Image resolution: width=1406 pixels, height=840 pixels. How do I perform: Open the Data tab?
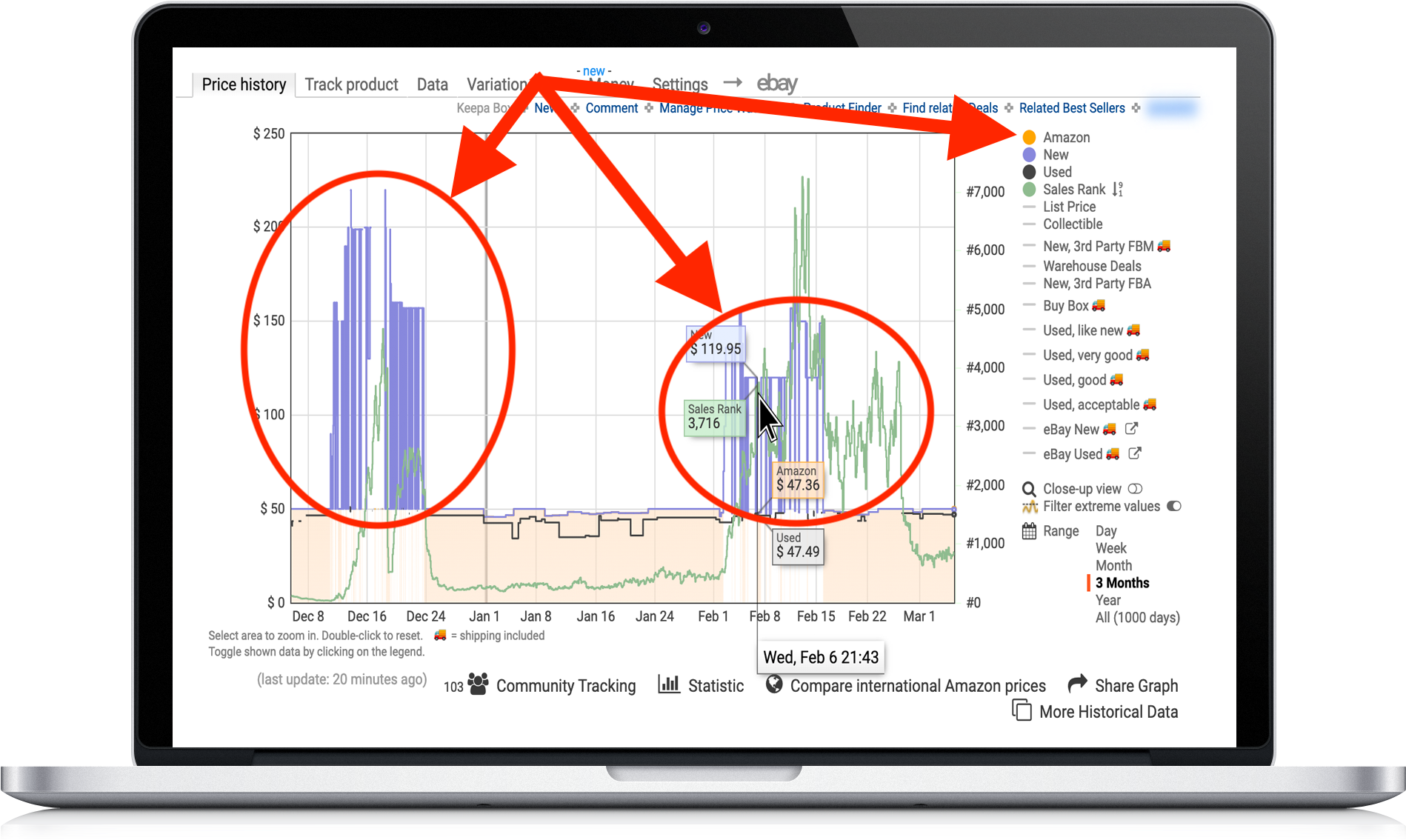pos(432,84)
